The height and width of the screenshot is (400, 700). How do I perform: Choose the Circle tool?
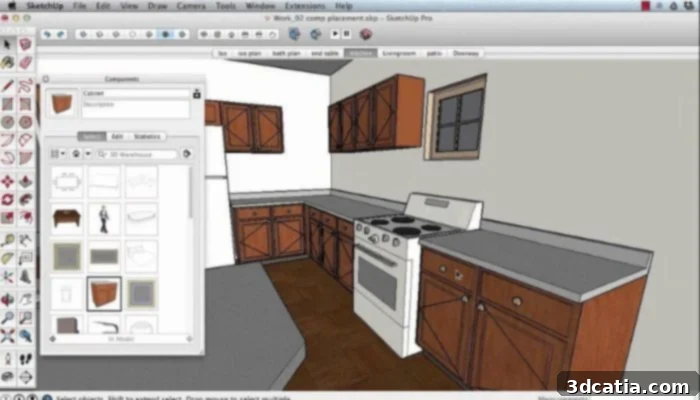coord(7,121)
